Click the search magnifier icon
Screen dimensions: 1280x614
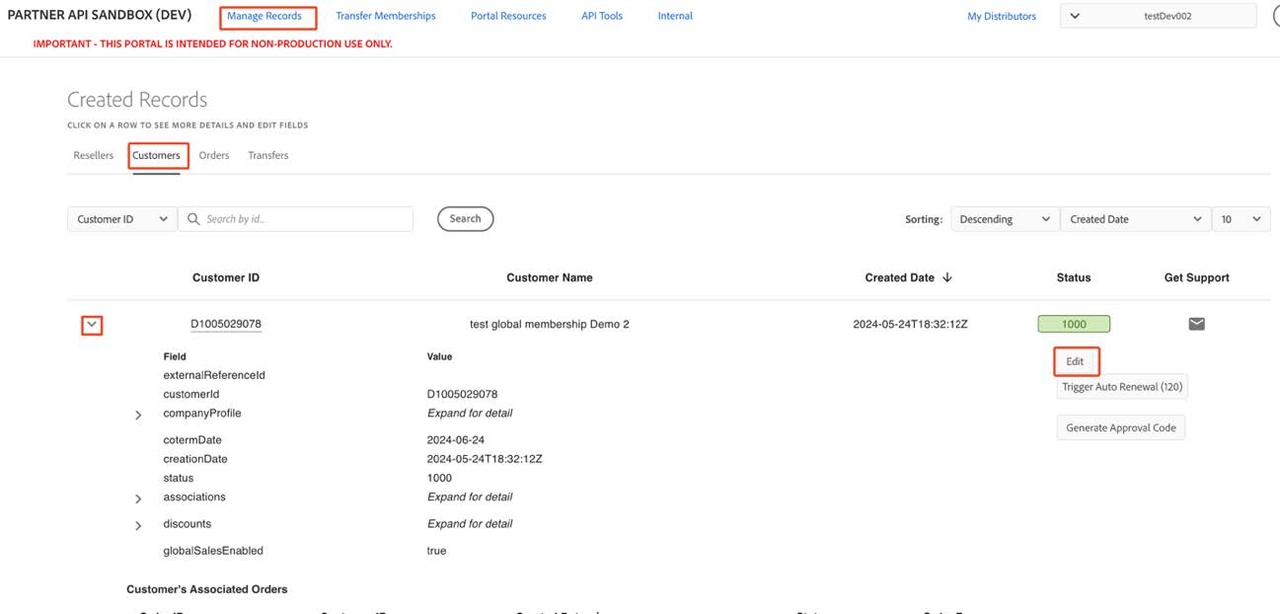tap(192, 219)
